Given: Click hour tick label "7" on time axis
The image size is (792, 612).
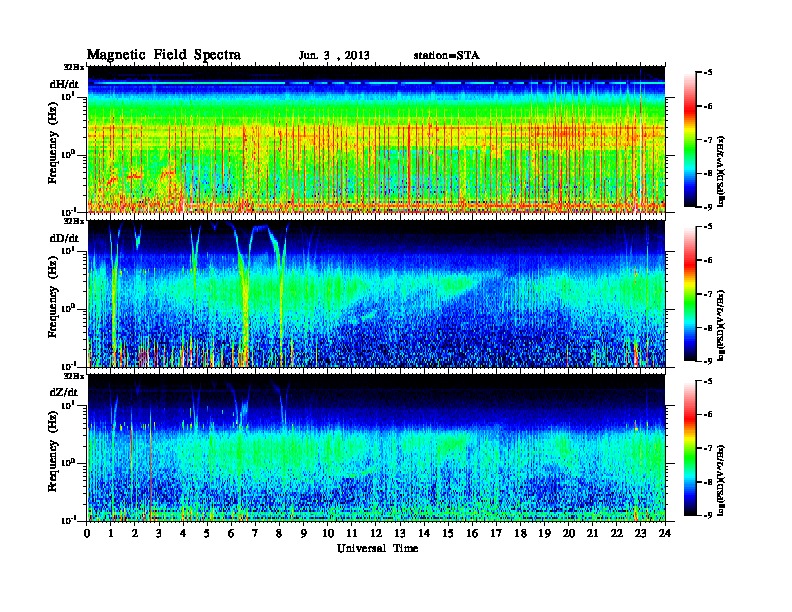Looking at the screenshot, I should point(255,533).
